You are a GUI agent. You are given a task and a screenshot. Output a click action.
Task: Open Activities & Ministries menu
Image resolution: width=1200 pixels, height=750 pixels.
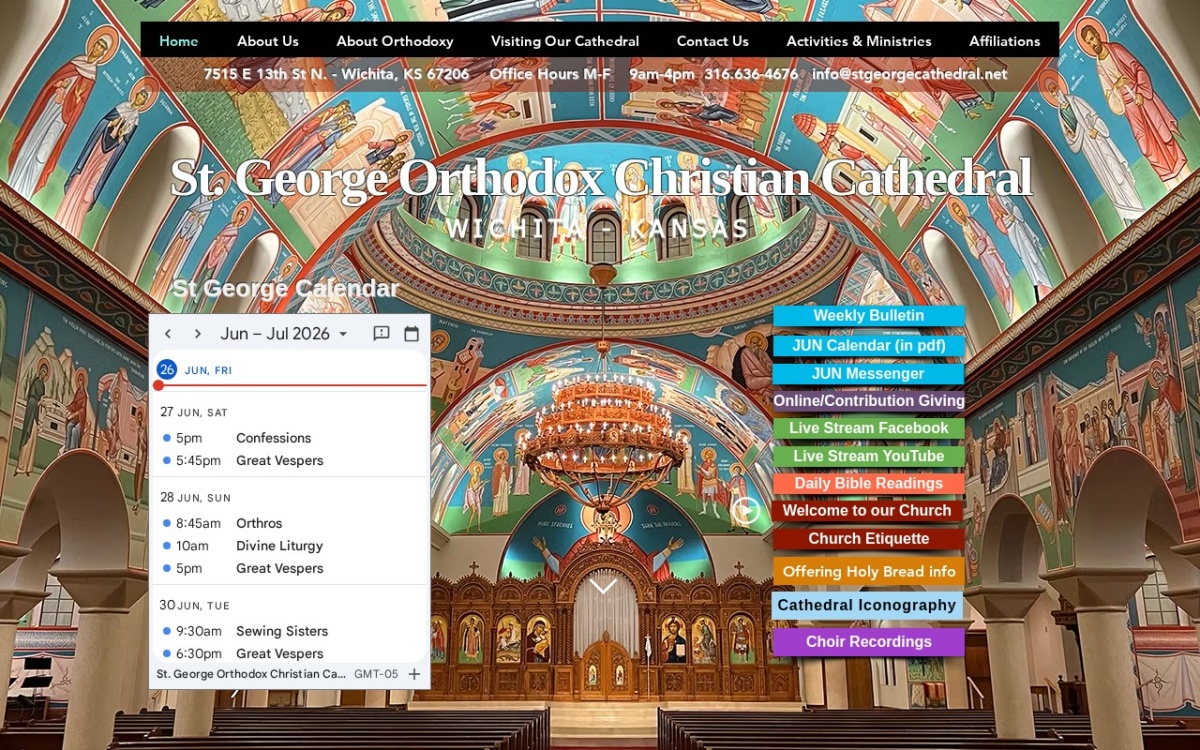[859, 41]
